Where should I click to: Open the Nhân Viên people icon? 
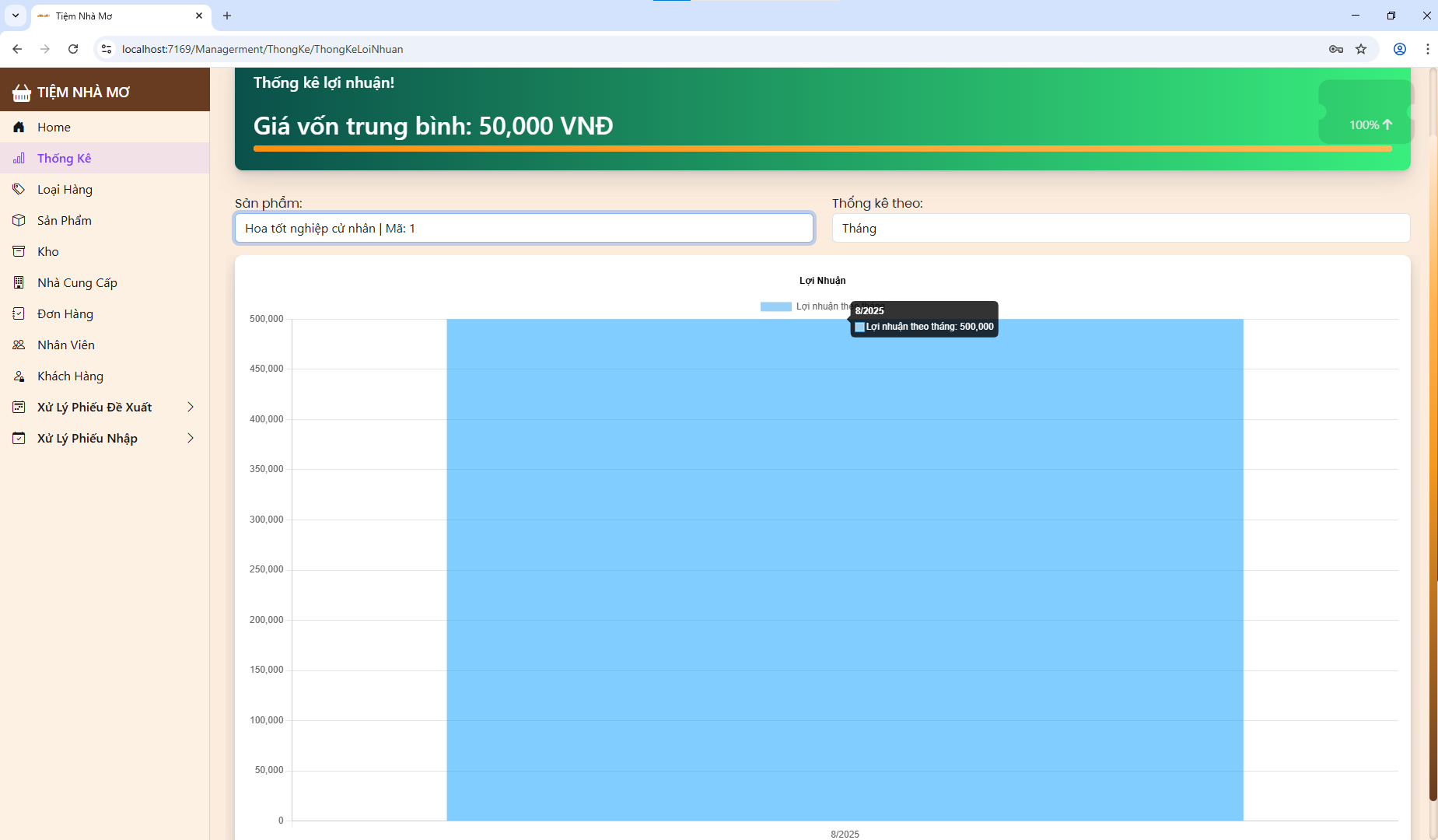(19, 345)
